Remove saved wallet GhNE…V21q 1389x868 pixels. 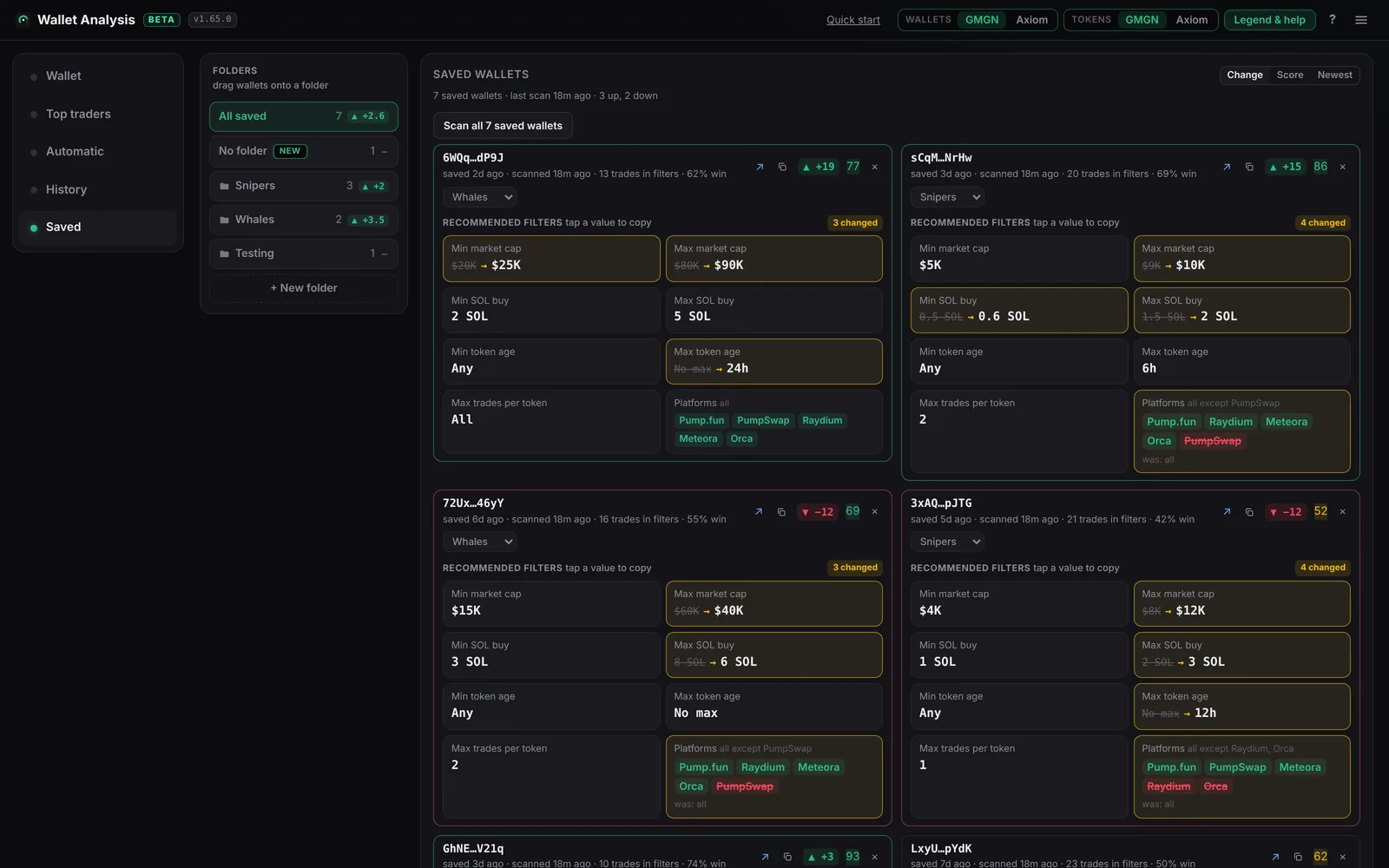875,857
